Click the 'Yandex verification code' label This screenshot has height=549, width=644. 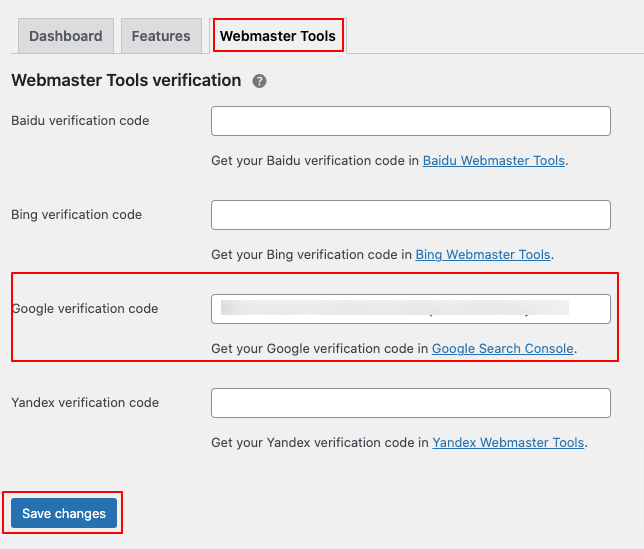pyautogui.click(x=85, y=403)
